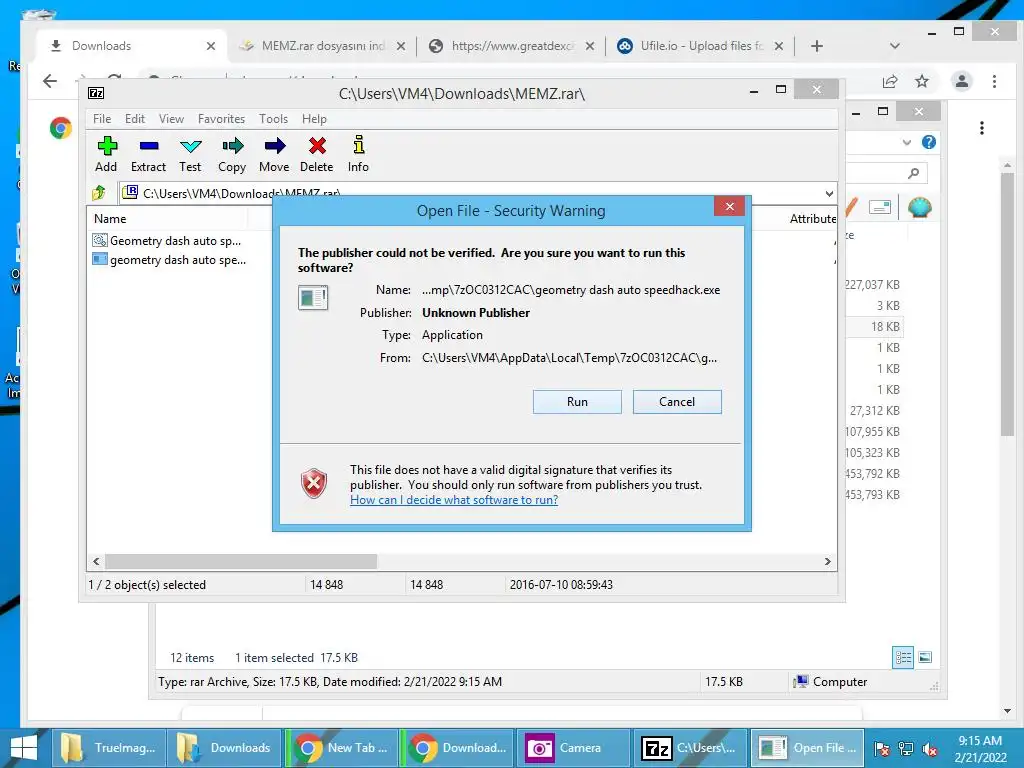This screenshot has height=768, width=1024.
Task: Click 7-Zip scrollbar left arrow
Action: click(x=96, y=562)
